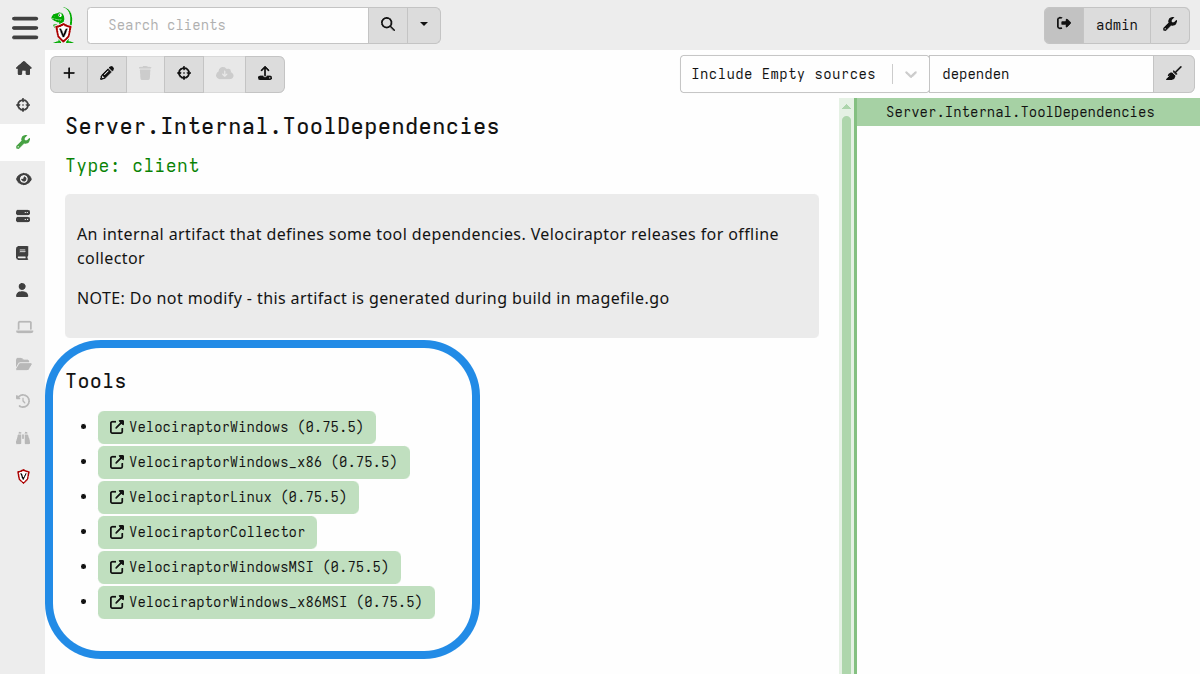Open Notebooks book icon in sidebar

click(23, 253)
